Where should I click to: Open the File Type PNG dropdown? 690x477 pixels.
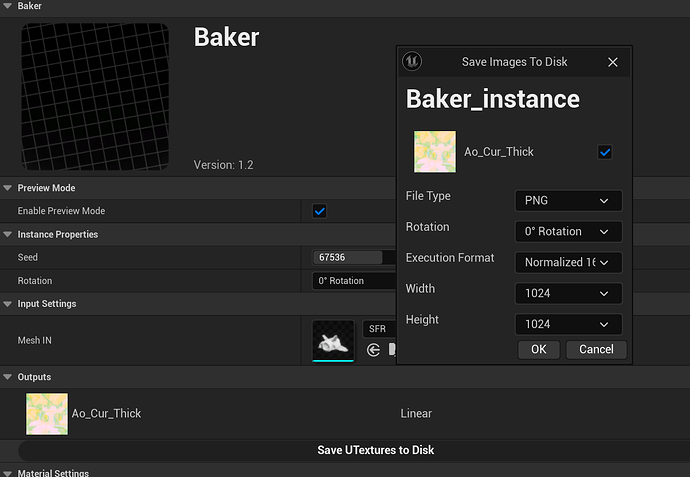click(x=568, y=200)
